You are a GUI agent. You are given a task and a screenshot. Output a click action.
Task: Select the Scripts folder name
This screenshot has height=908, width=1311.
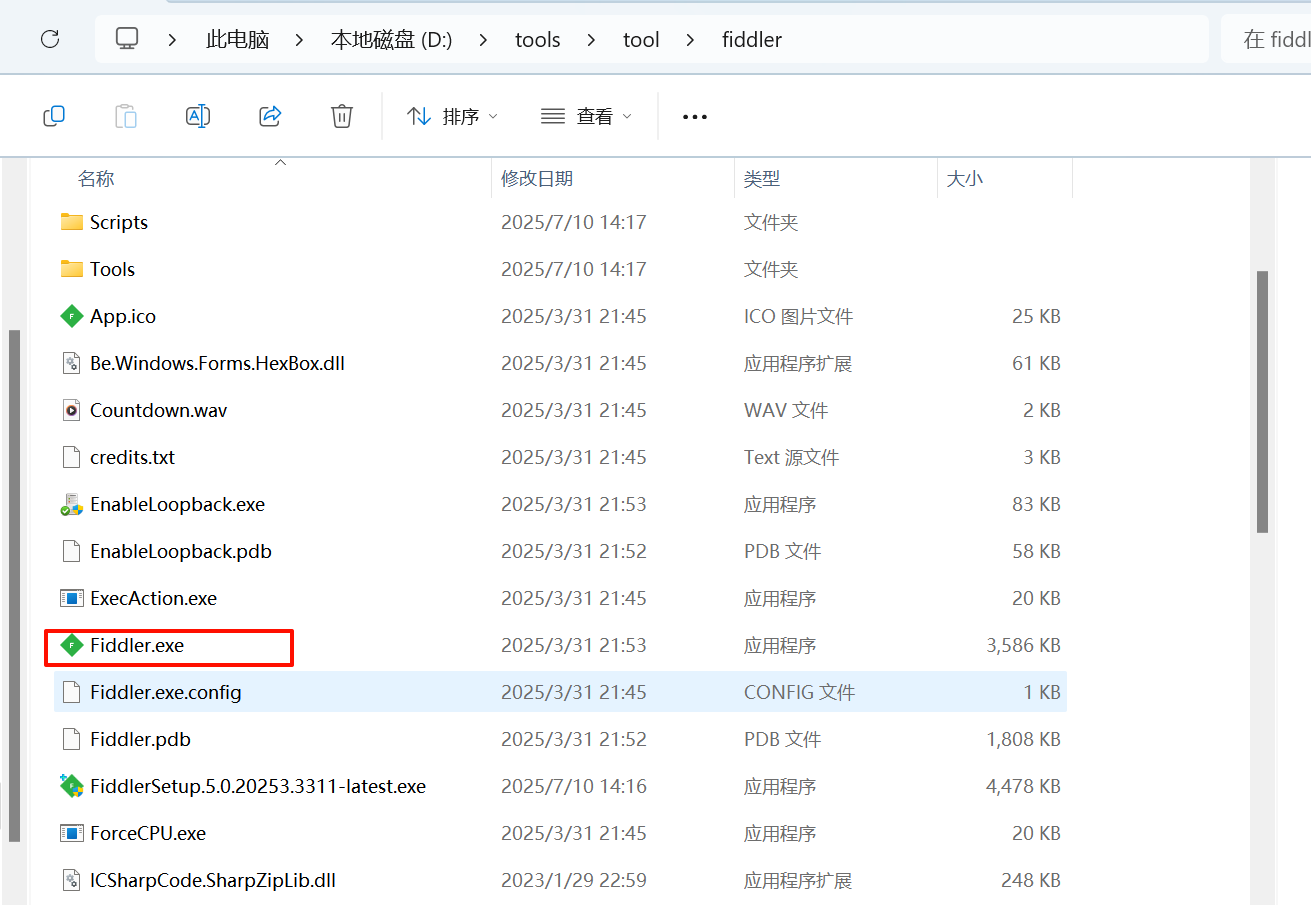[119, 222]
